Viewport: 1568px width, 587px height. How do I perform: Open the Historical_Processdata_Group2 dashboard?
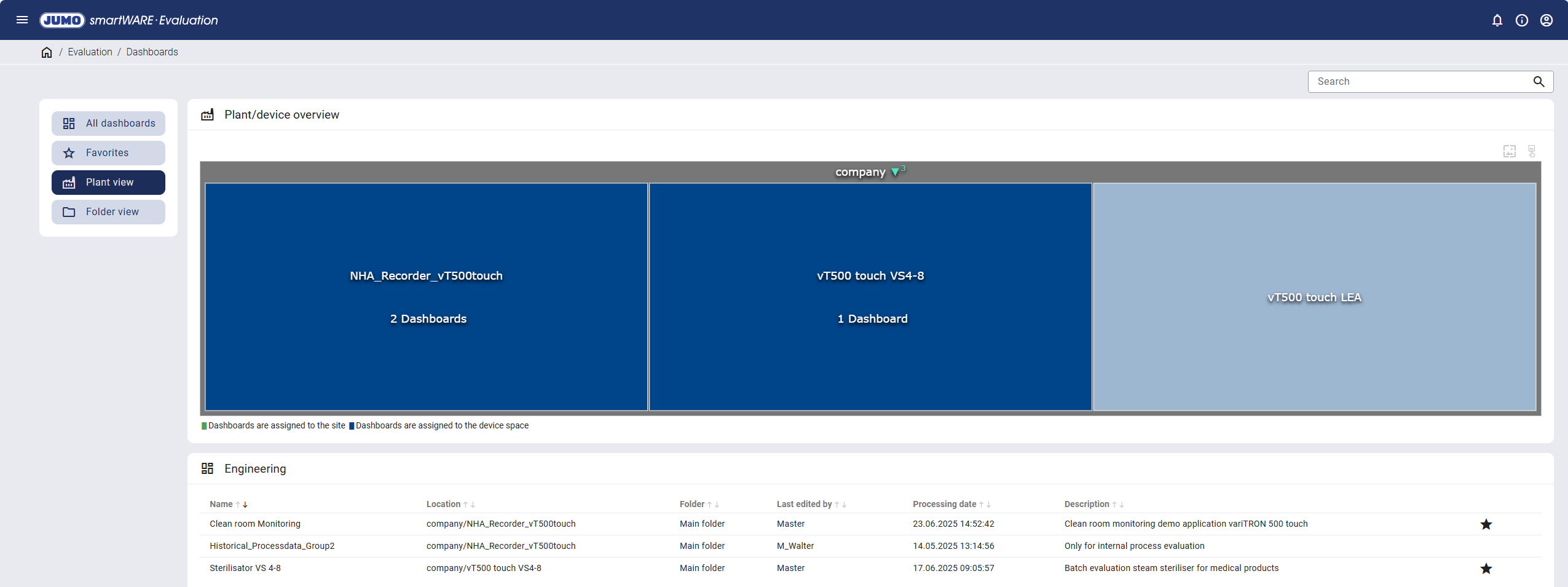tap(272, 546)
